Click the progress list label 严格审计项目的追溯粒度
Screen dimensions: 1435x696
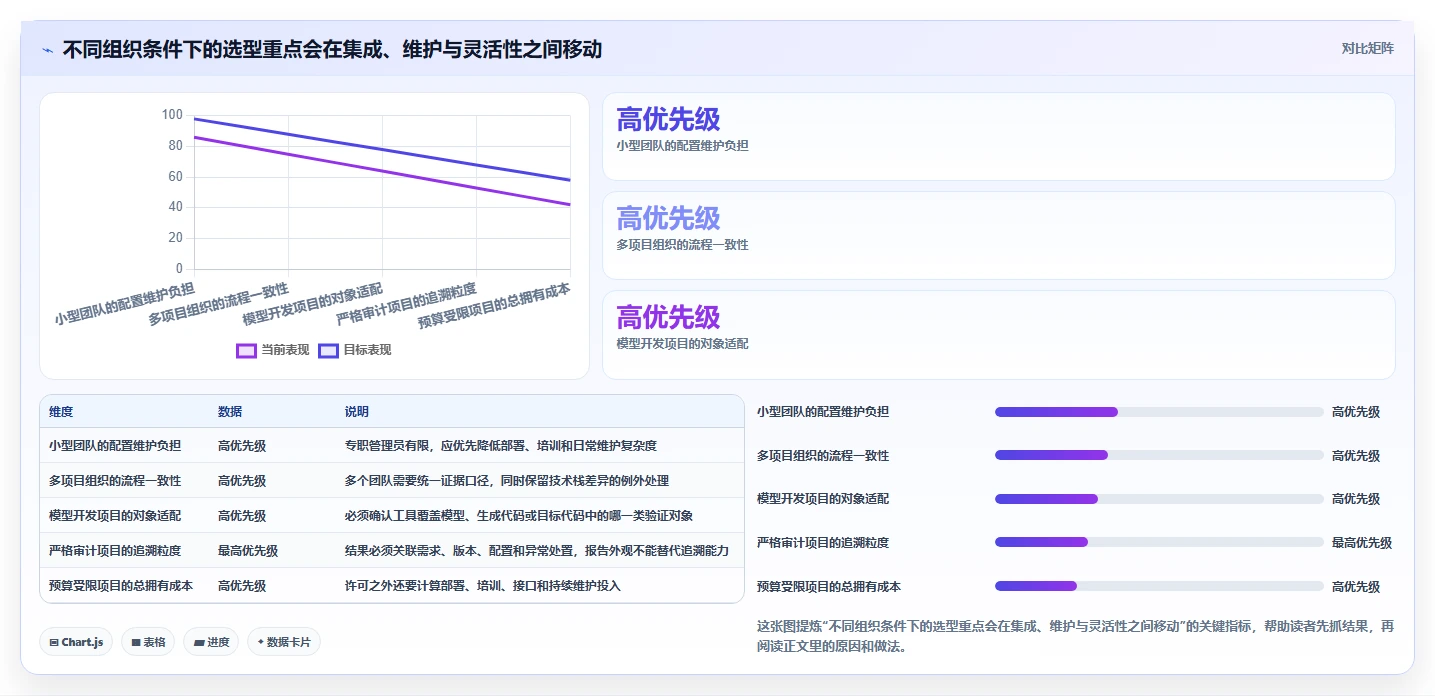tap(823, 543)
